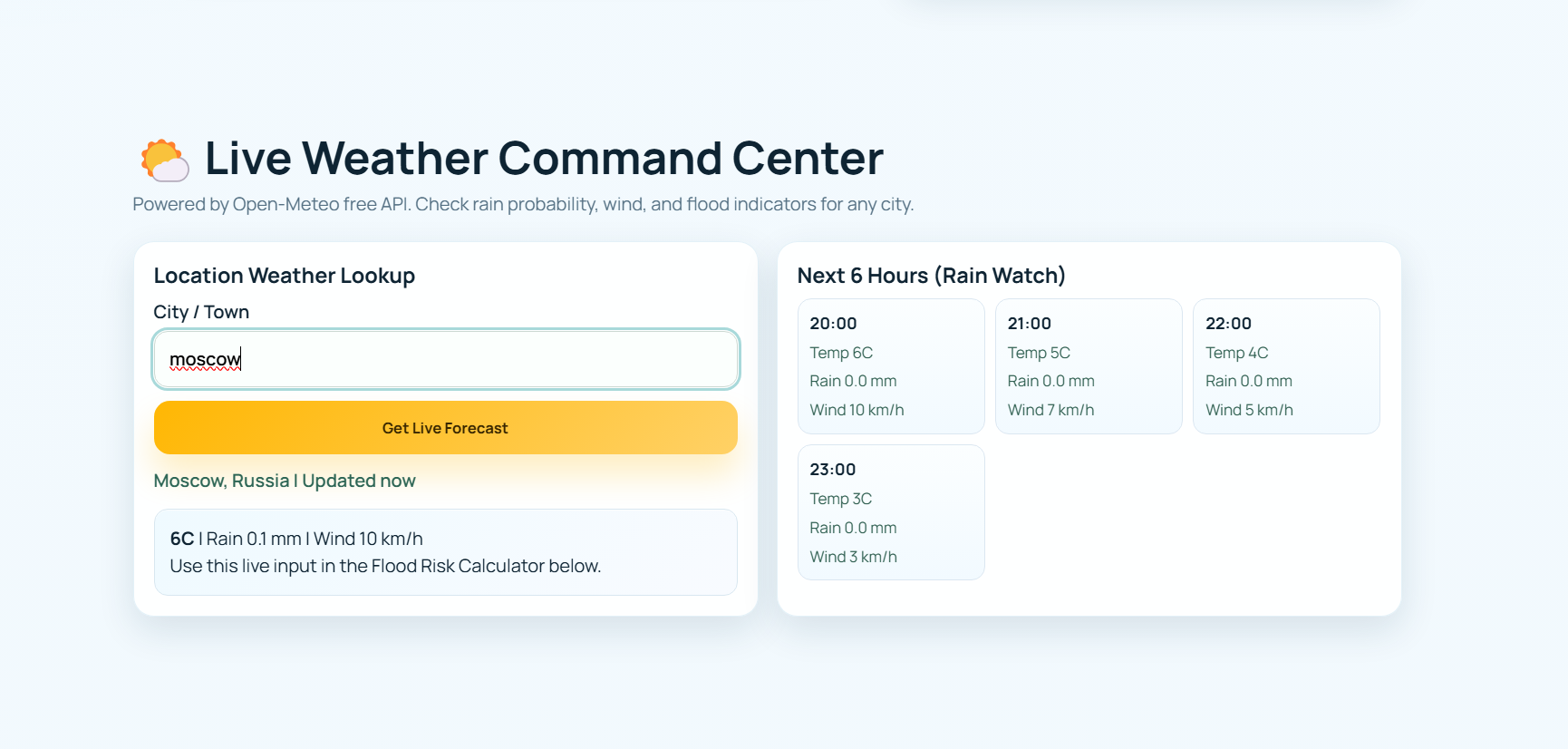Click the Temp 3C value
Viewport: 1568px width, 749px height.
point(841,499)
